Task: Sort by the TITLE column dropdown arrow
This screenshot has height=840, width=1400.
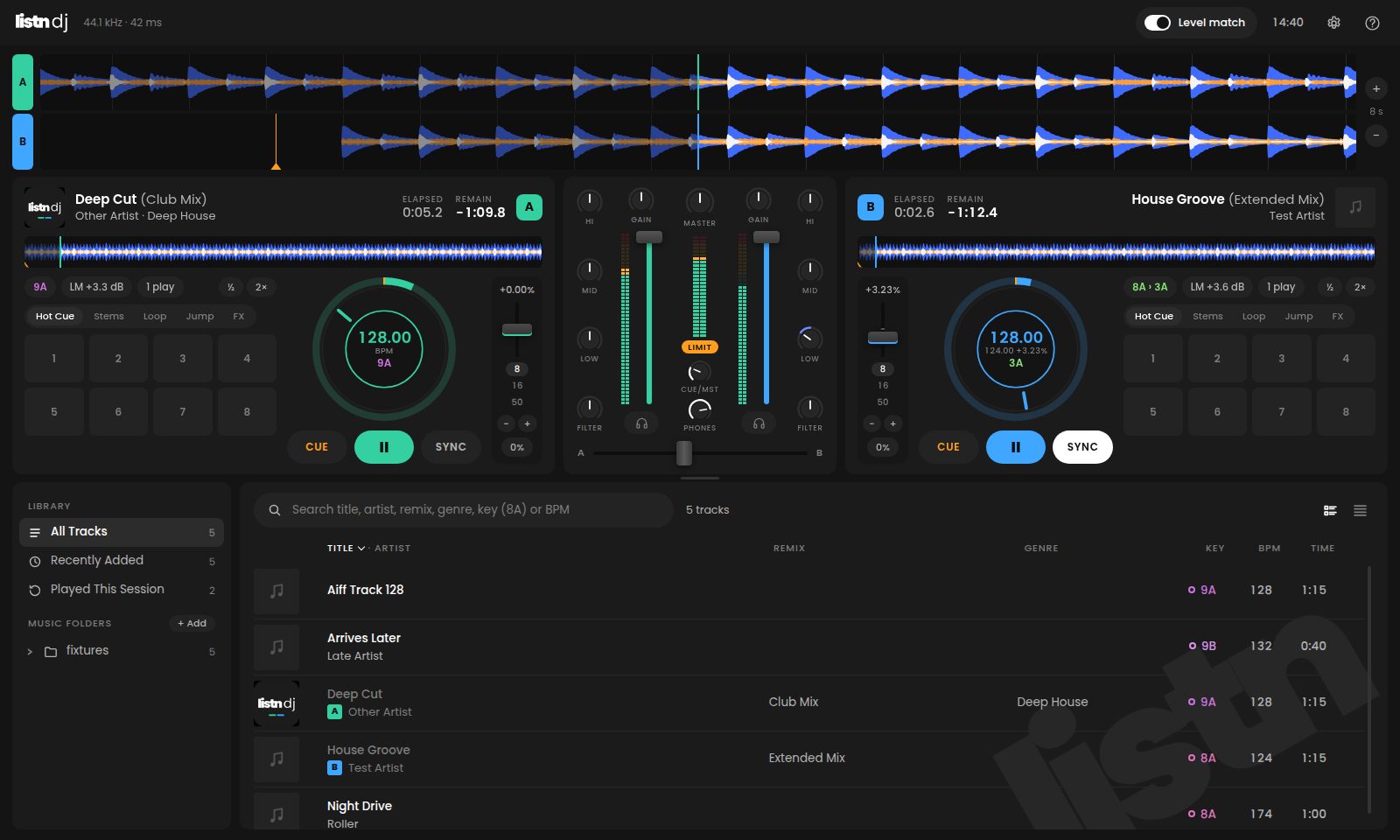Action: click(361, 549)
